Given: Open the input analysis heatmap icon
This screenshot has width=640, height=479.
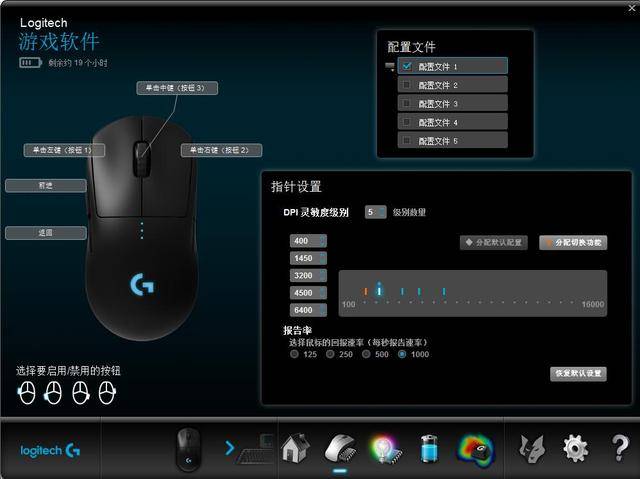Looking at the screenshot, I should tap(475, 450).
